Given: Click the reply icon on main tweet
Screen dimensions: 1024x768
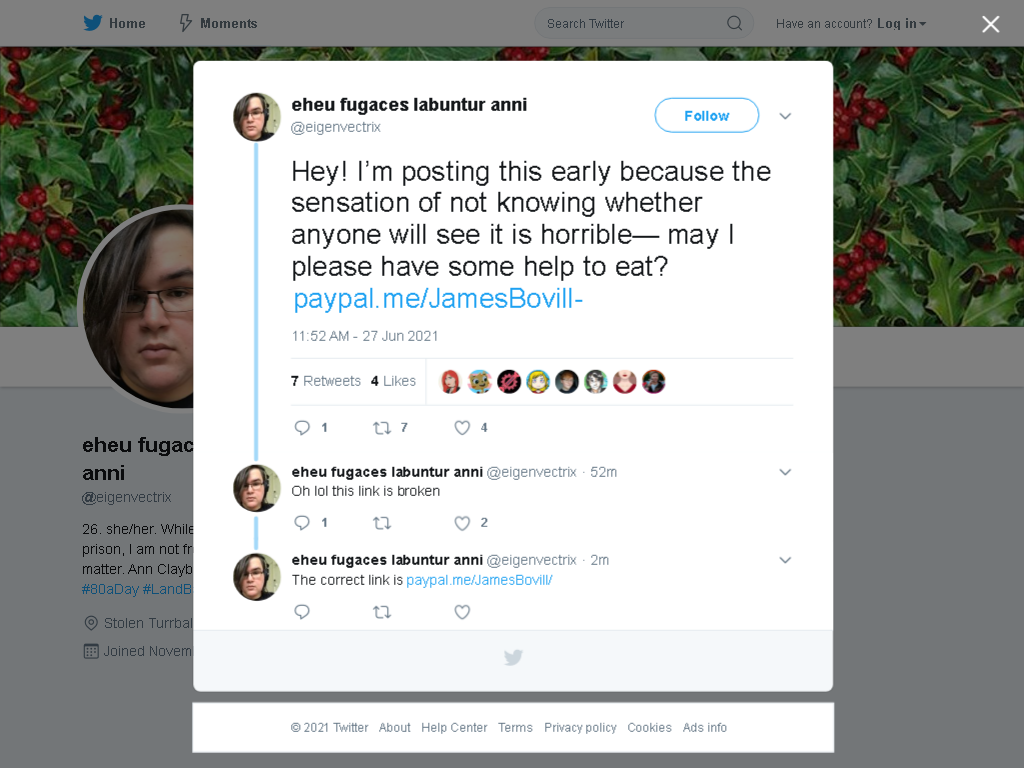Looking at the screenshot, I should (302, 428).
